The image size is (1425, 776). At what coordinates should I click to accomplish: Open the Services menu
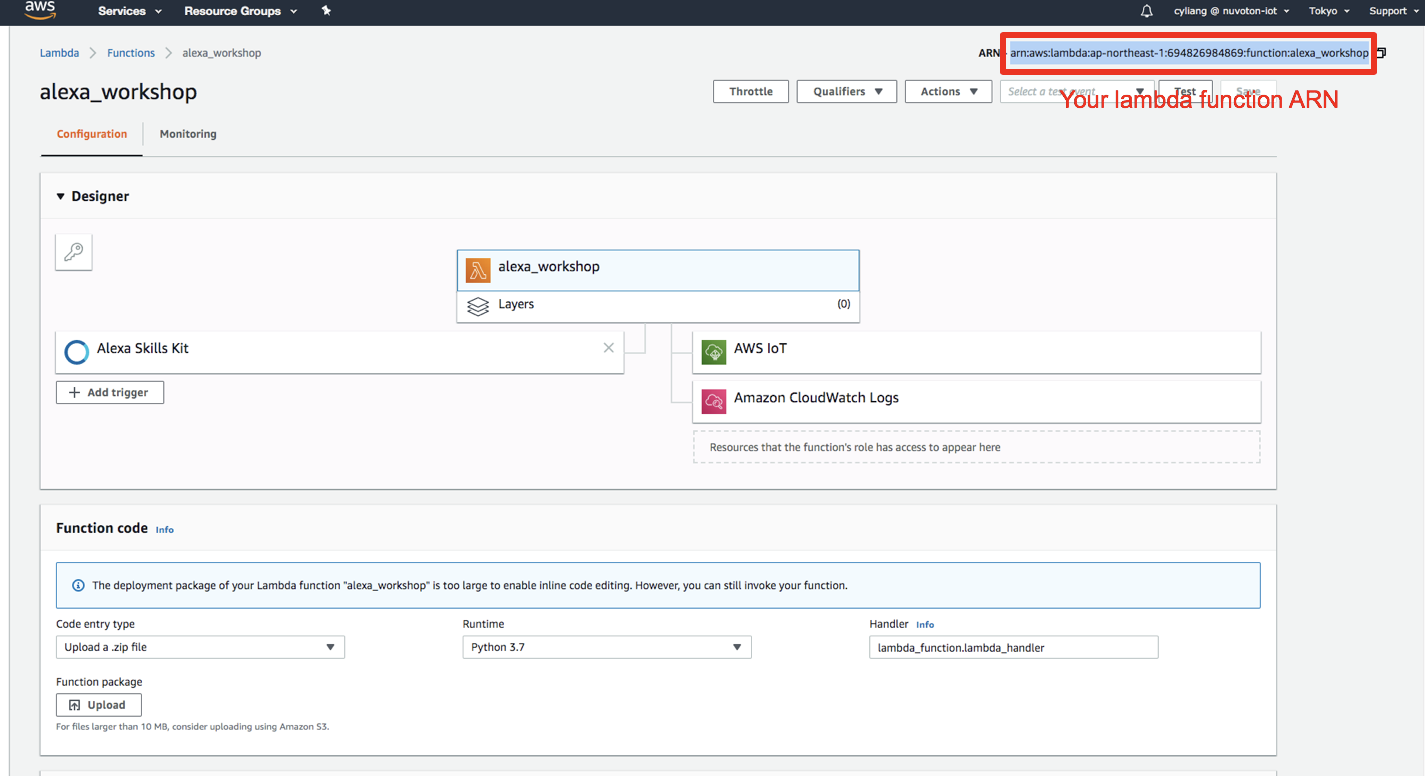coord(130,11)
